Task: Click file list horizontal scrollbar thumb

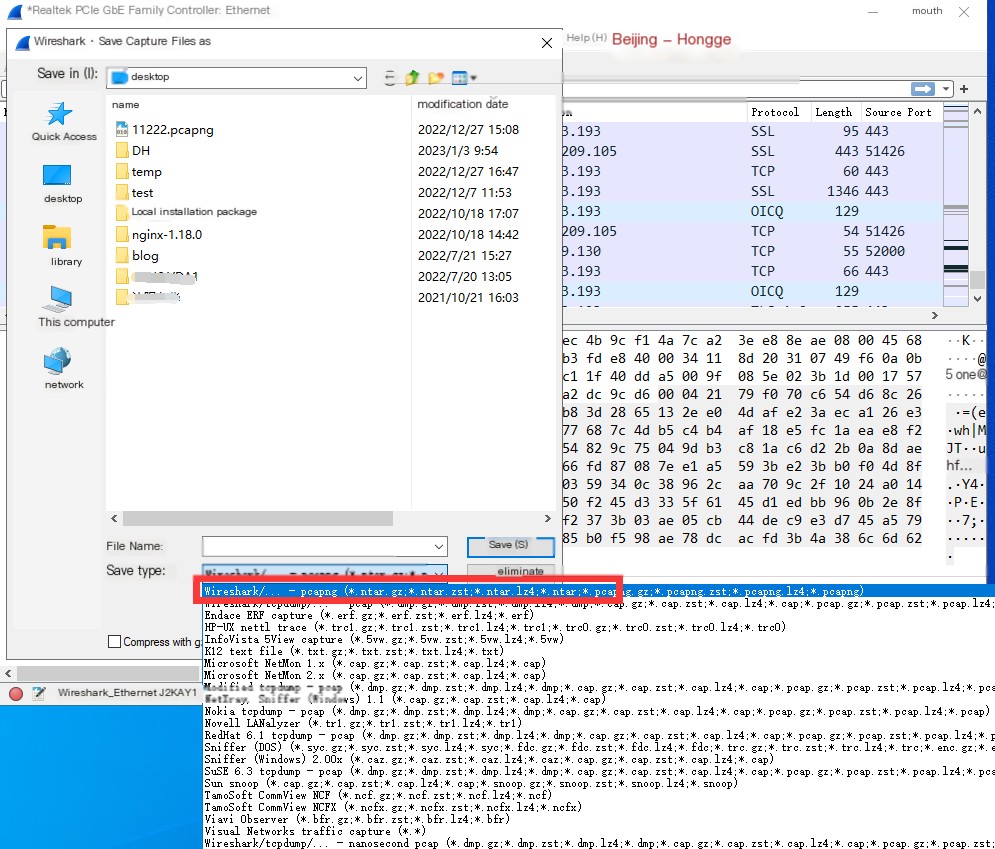Action: pyautogui.click(x=258, y=519)
